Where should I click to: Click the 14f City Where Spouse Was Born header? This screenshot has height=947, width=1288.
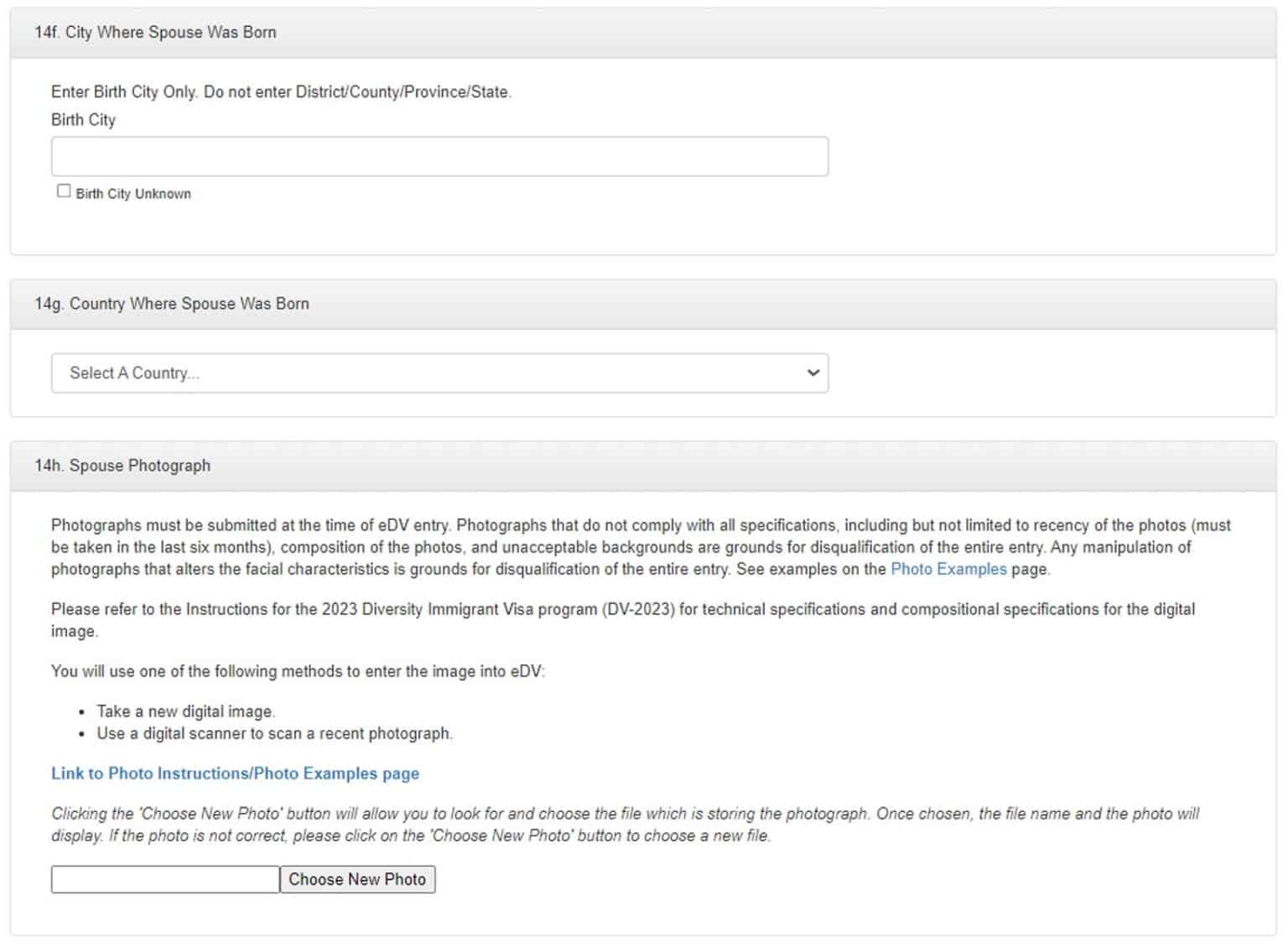coord(156,33)
